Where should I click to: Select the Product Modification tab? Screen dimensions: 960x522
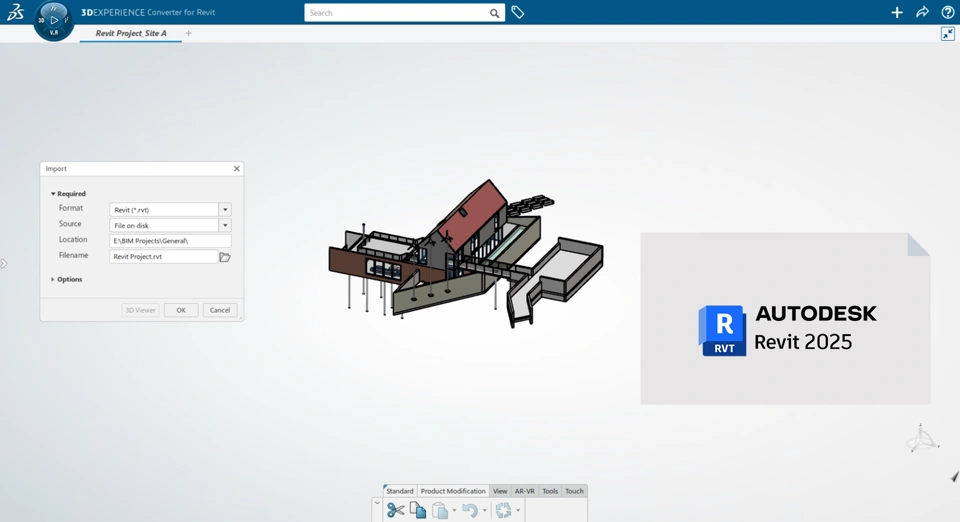tap(453, 491)
